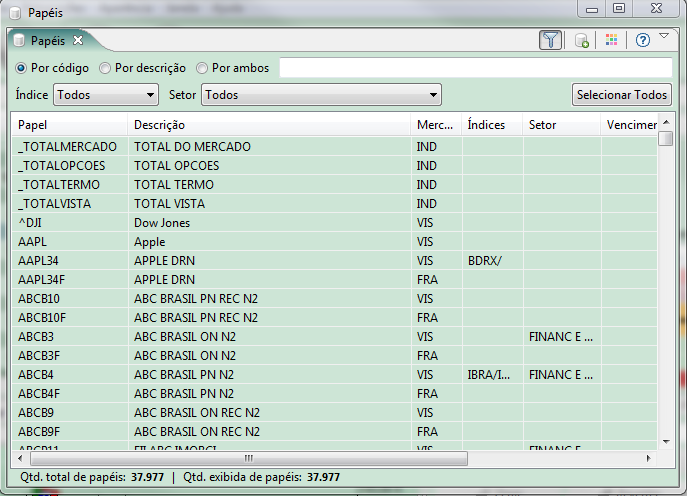Click horizontal scrollbar right arrow
This screenshot has width=687, height=496.
pos(649,458)
